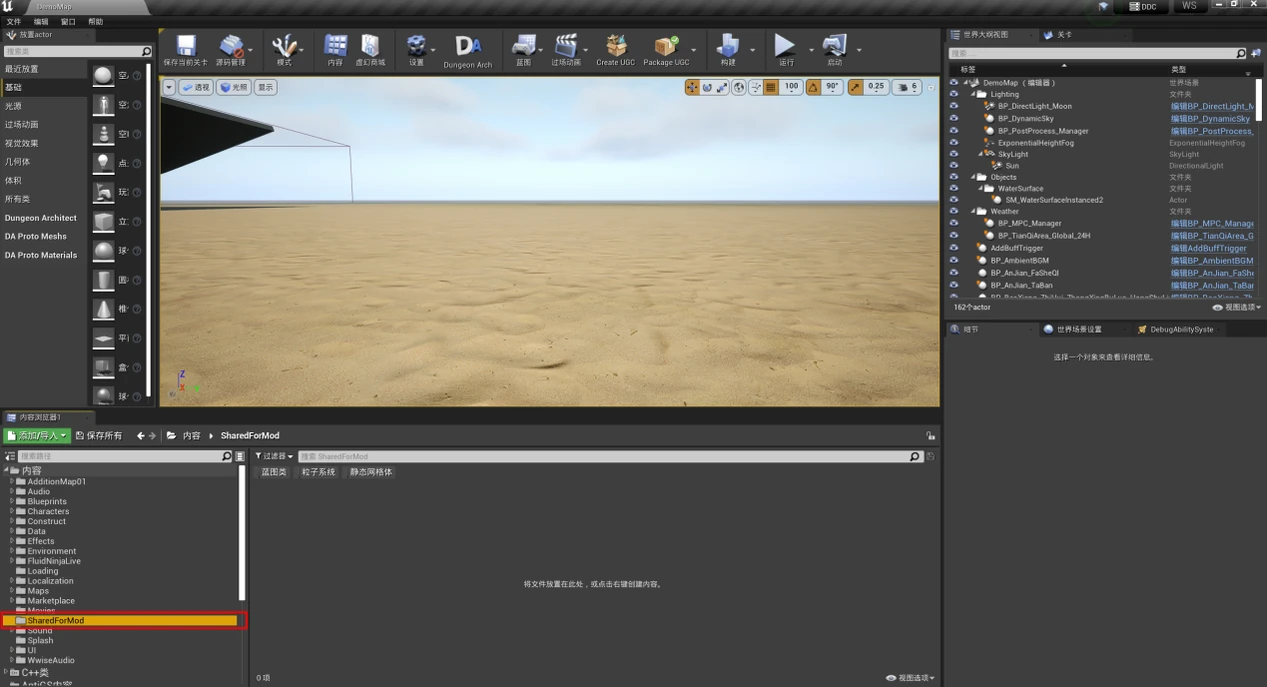Image resolution: width=1267 pixels, height=687 pixels.
Task: Click the Save Current Level (保存当前关卡) icon
Action: pos(185,47)
